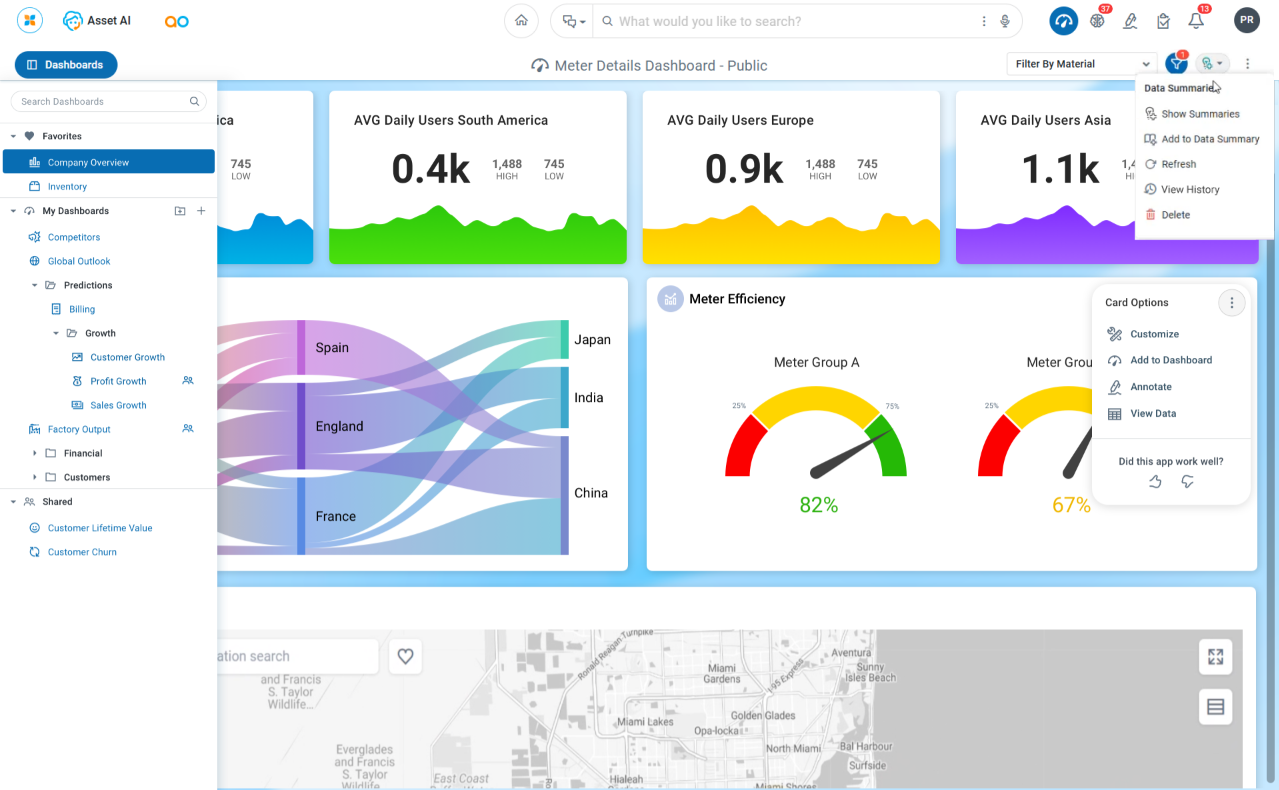Click the map layers list icon
The image size is (1279, 790).
pos(1215,707)
